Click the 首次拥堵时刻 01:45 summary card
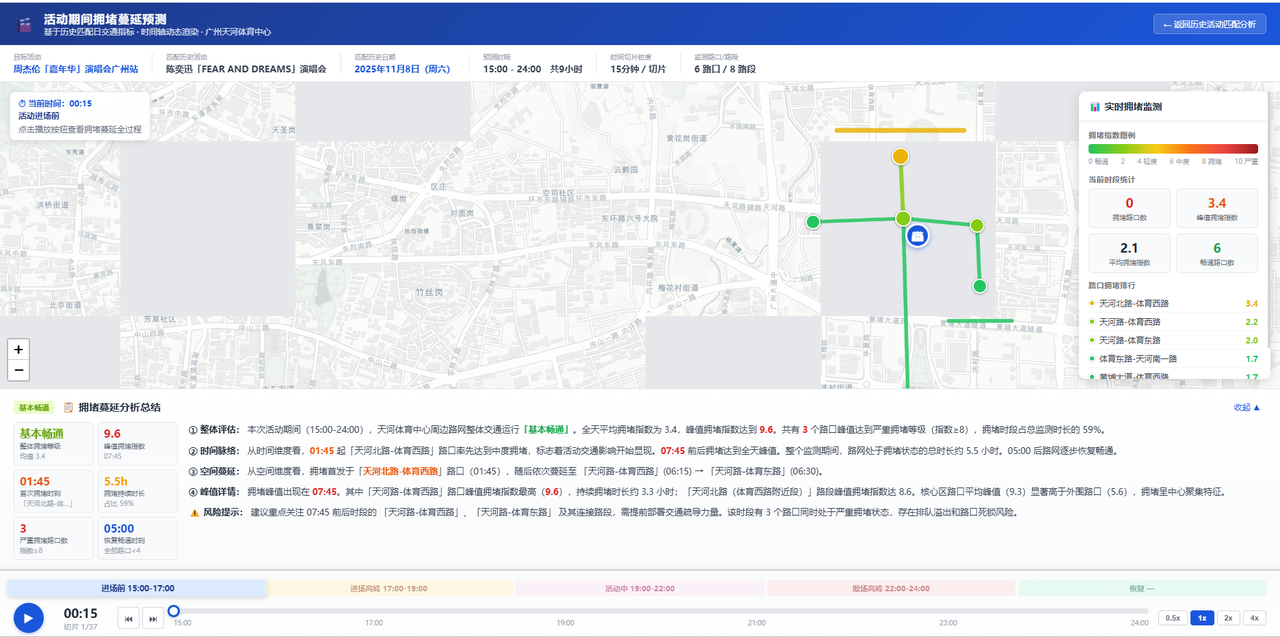This screenshot has height=637, width=1280. (x=51, y=490)
